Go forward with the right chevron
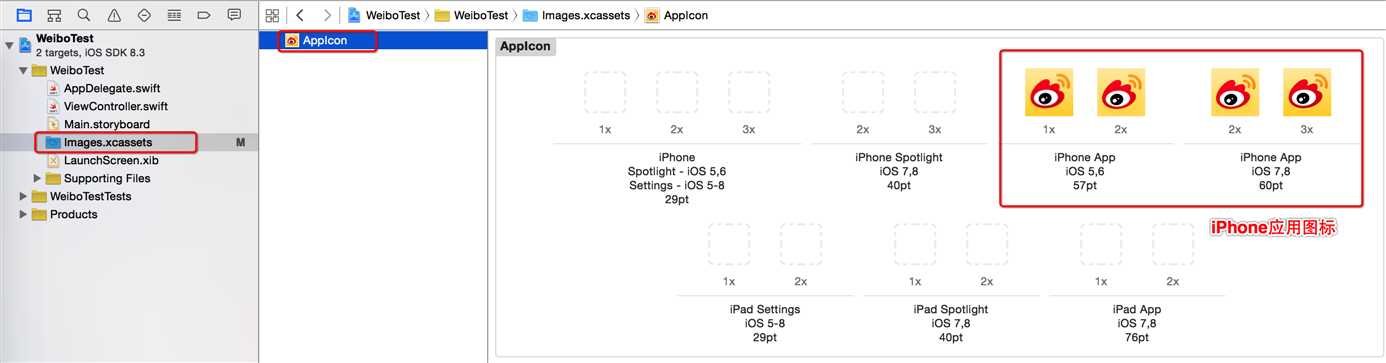Image resolution: width=1386 pixels, height=363 pixels. click(327, 15)
